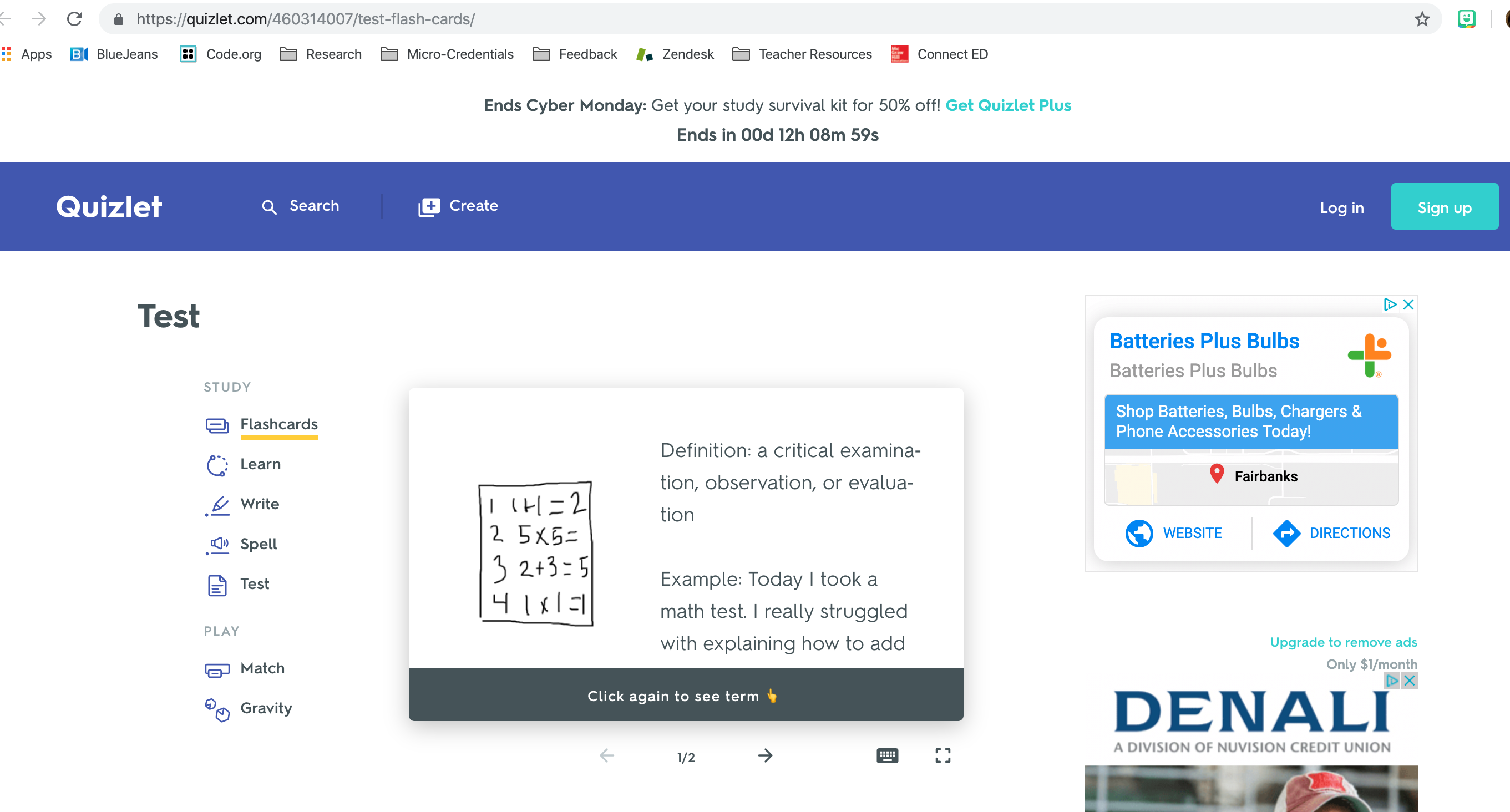Open Write study mode
The width and height of the screenshot is (1510, 812).
(x=259, y=504)
